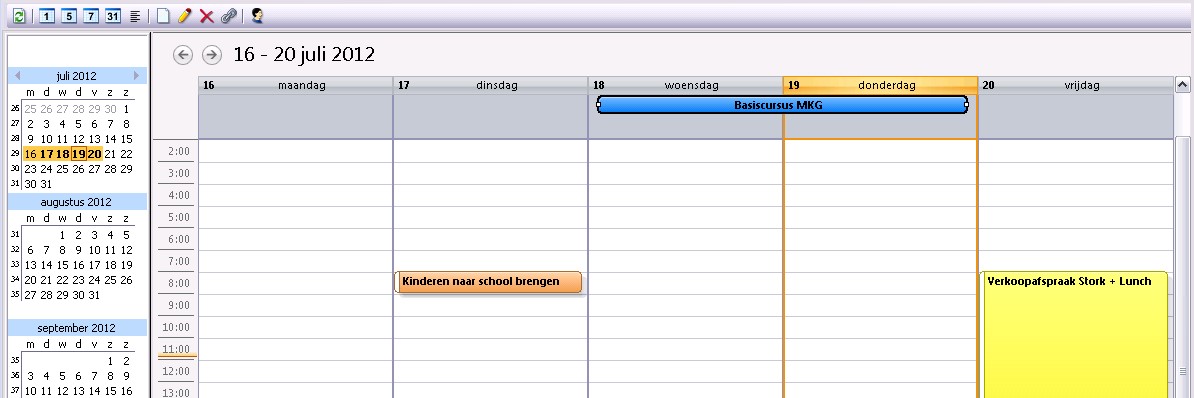Edit appointment using the pencil icon
Viewport: 1194px width, 398px height.
(x=184, y=15)
